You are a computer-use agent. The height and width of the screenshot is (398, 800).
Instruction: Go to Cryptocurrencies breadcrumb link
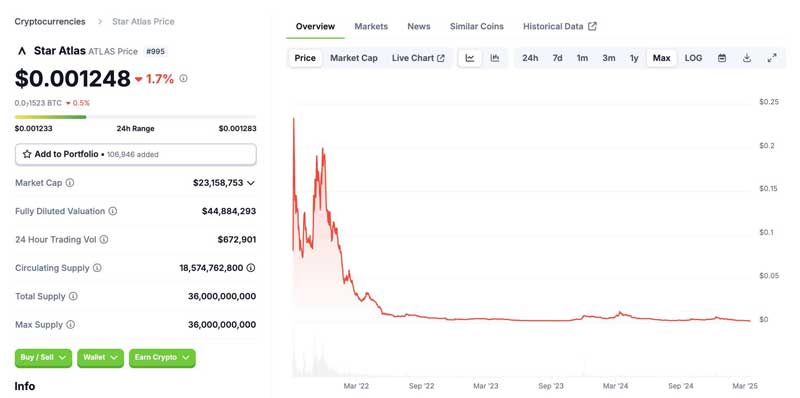point(50,21)
